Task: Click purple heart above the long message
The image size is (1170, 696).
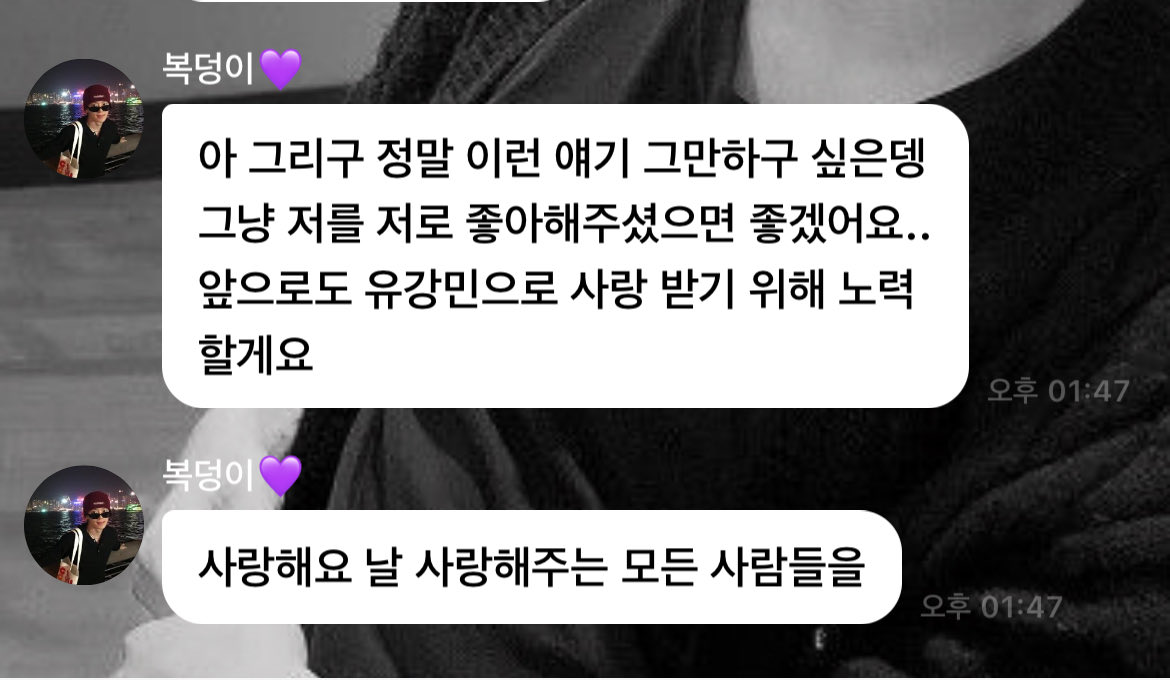Action: click(281, 69)
